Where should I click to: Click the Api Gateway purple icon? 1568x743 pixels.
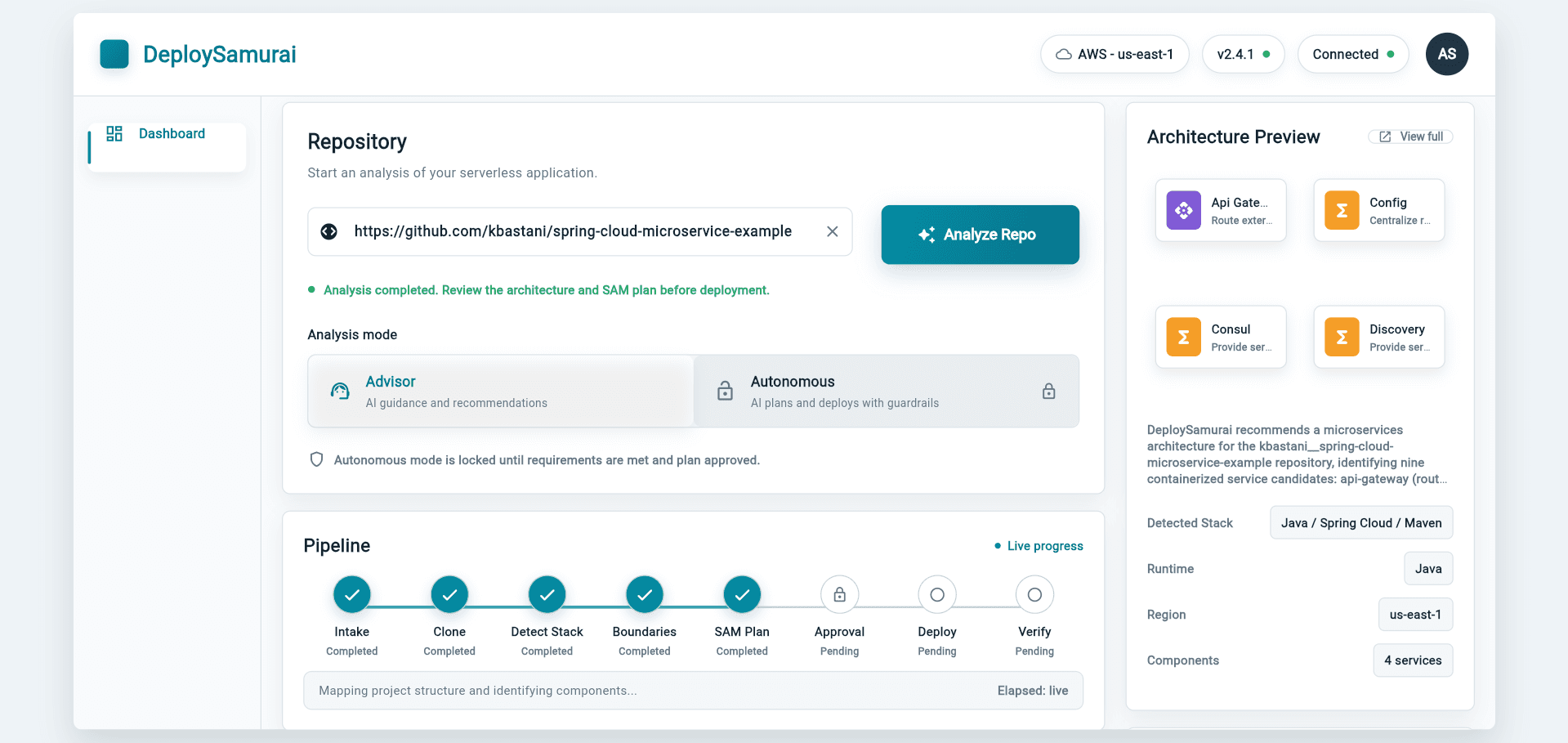(x=1183, y=210)
